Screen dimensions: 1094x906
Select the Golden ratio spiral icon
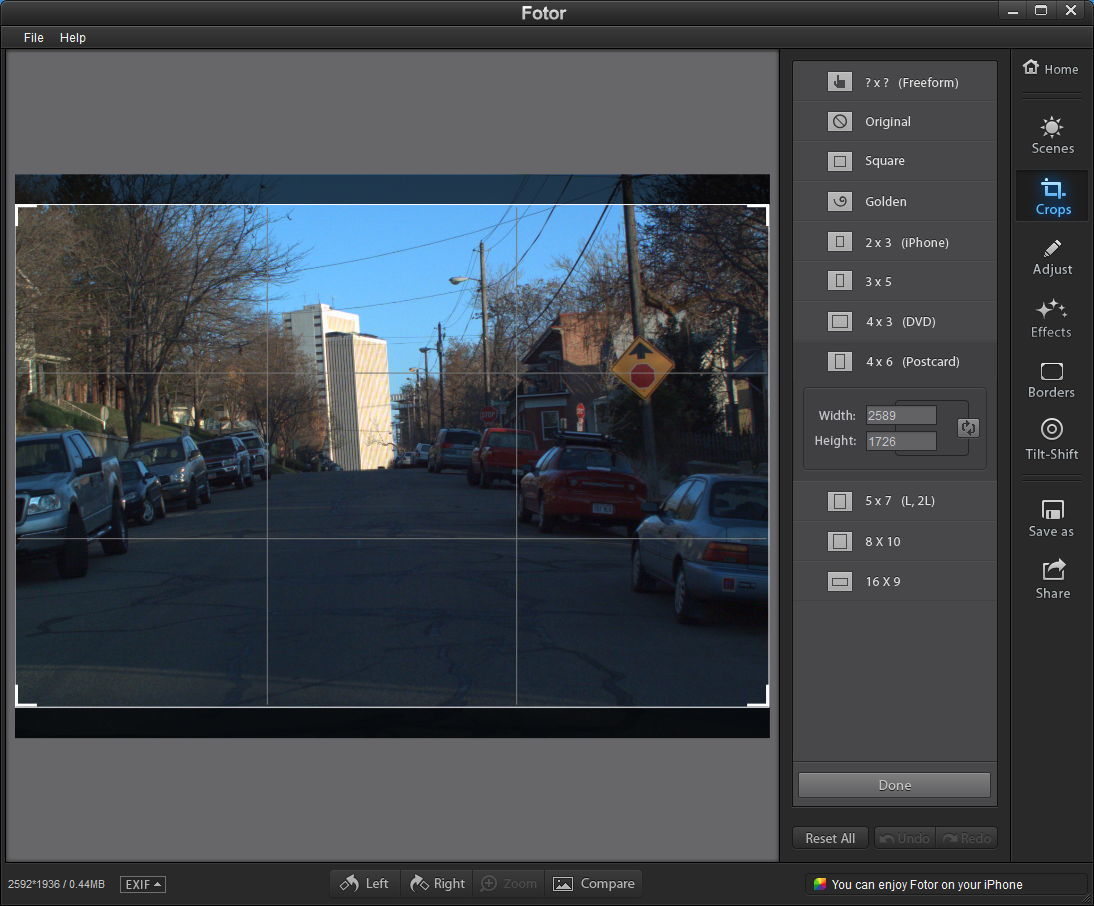click(840, 201)
